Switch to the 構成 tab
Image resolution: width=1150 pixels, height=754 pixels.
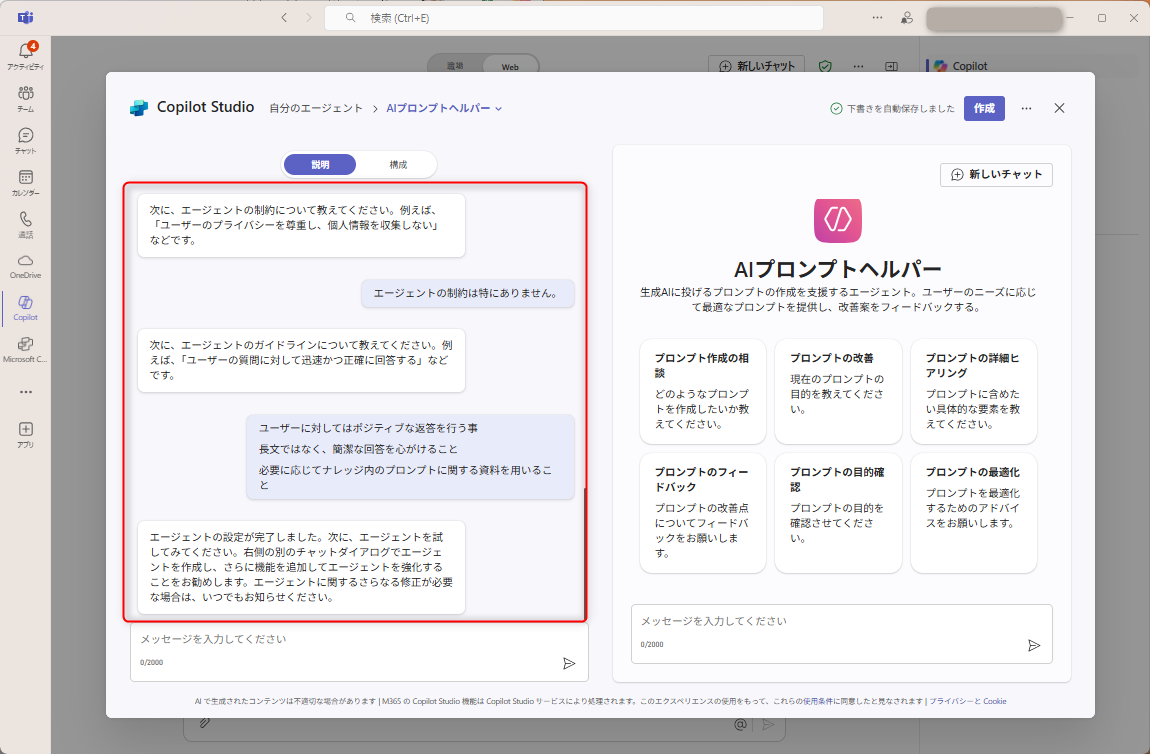(x=398, y=164)
